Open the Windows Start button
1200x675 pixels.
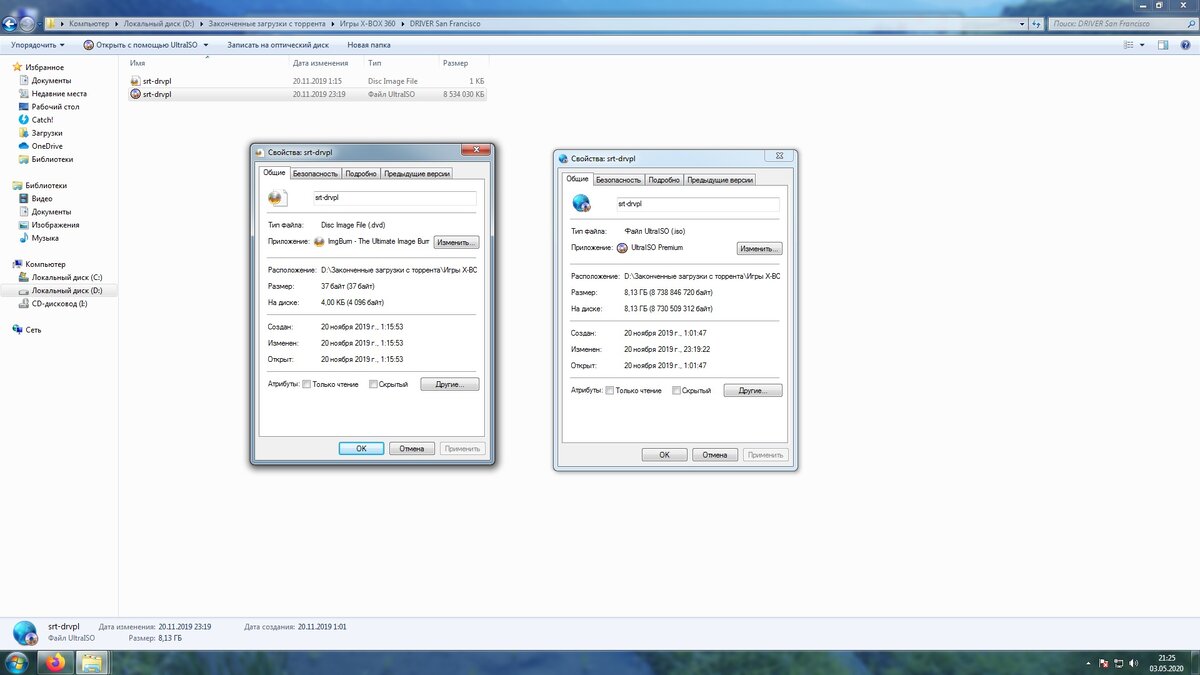pos(17,662)
